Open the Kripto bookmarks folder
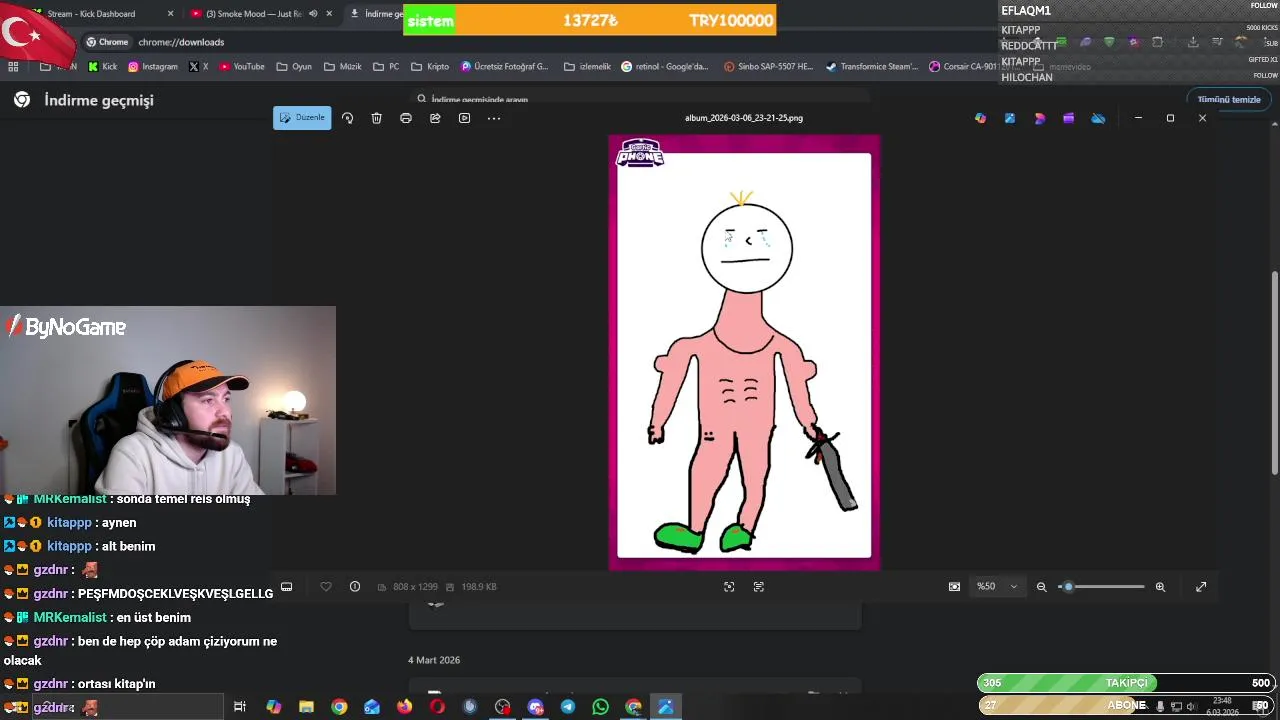Screen dimensions: 1280x720 click(x=429, y=67)
